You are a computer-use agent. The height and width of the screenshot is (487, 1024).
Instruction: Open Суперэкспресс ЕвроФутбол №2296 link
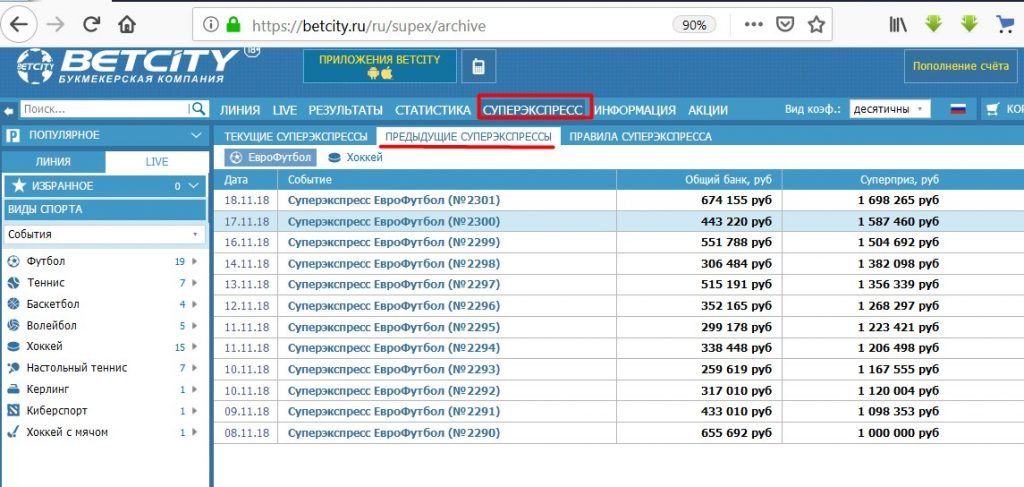tap(394, 306)
